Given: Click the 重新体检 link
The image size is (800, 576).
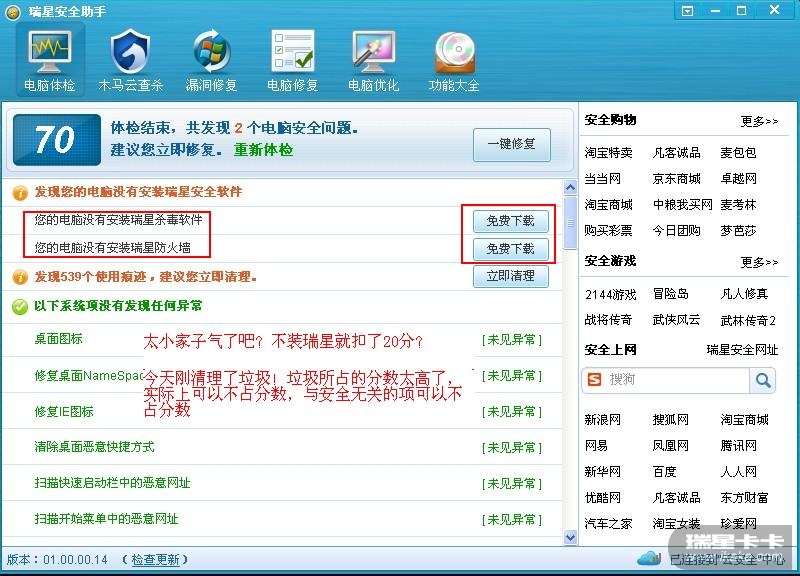Looking at the screenshot, I should pyautogui.click(x=263, y=150).
